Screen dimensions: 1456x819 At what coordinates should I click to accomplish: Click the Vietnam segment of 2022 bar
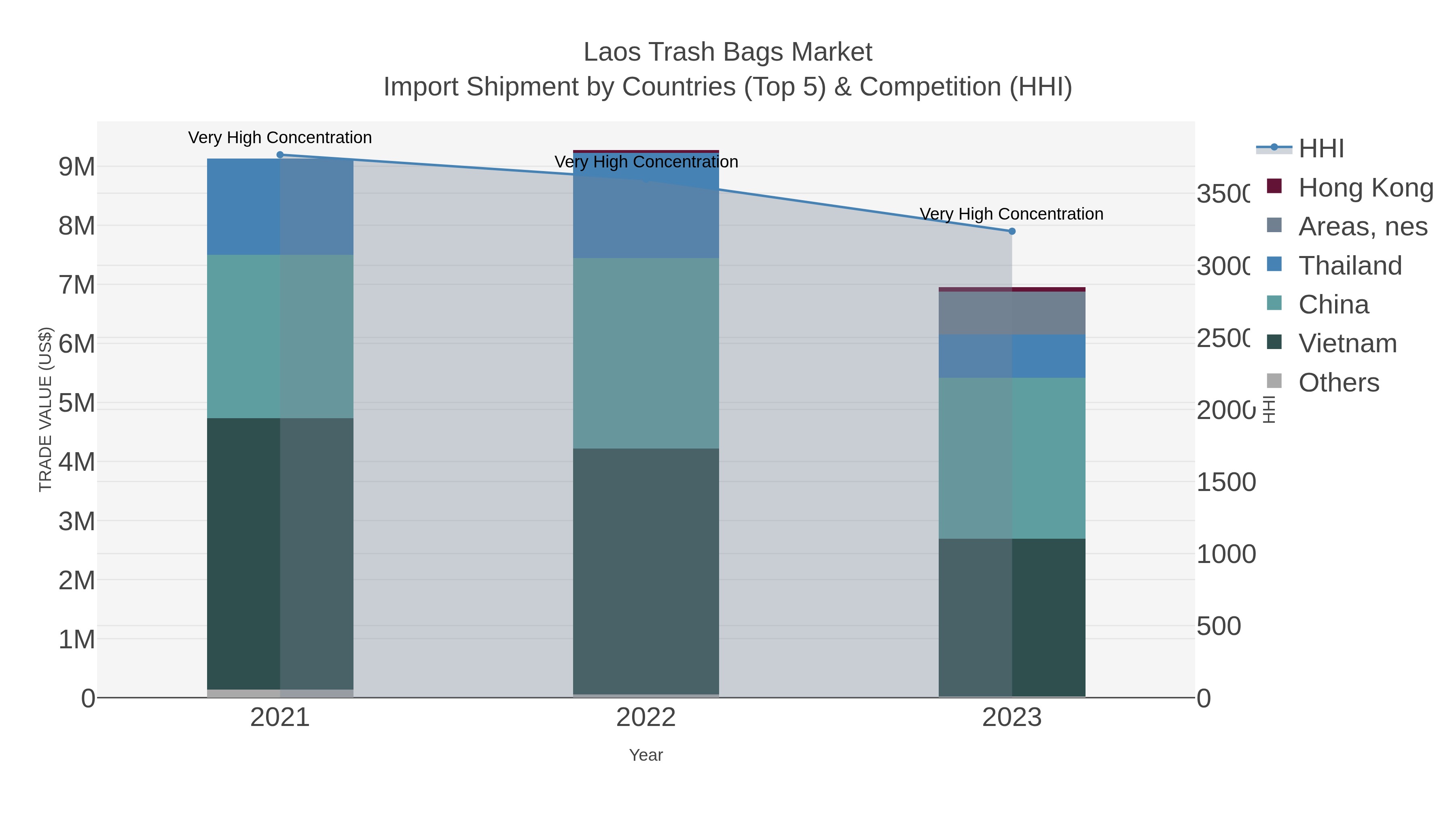pos(646,571)
